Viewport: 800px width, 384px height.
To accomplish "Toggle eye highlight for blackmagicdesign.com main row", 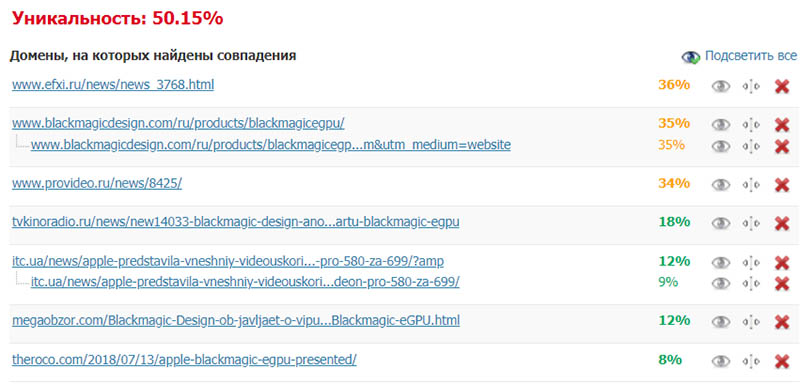I will pos(721,124).
